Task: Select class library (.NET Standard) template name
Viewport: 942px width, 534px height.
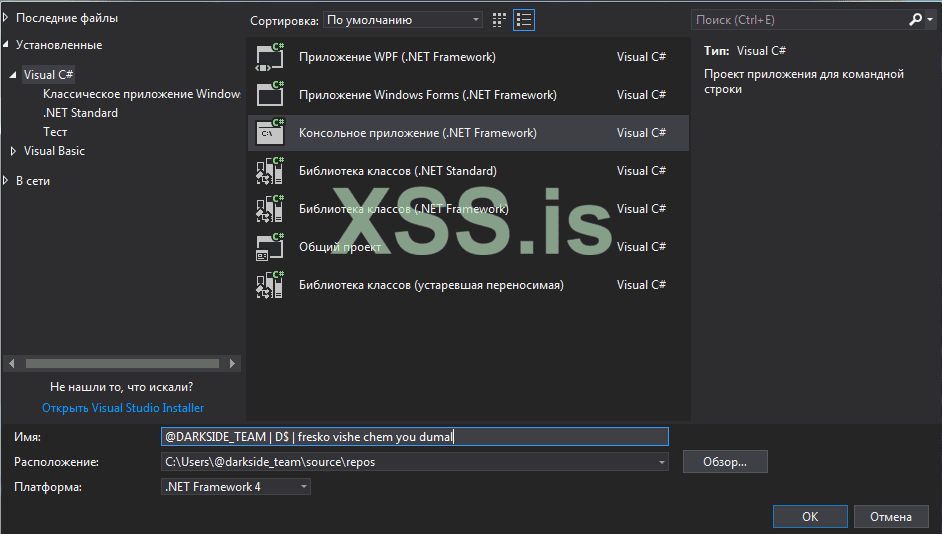Action: tap(398, 171)
